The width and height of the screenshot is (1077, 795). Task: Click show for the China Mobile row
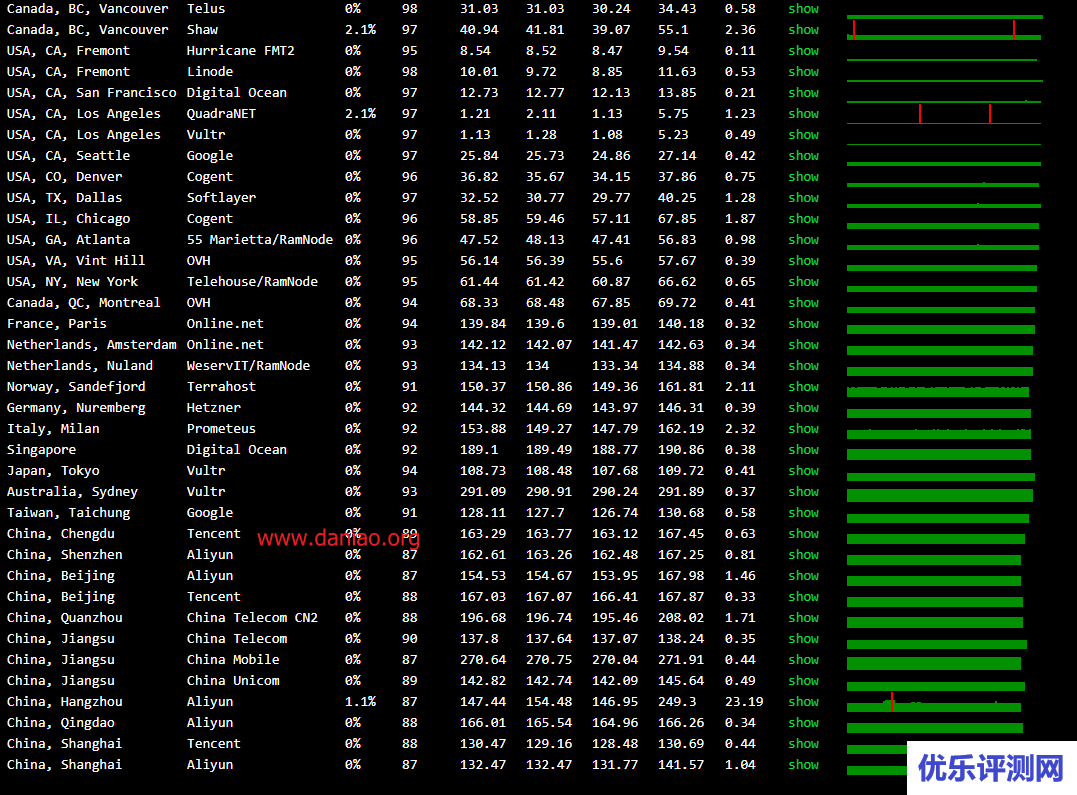point(803,660)
